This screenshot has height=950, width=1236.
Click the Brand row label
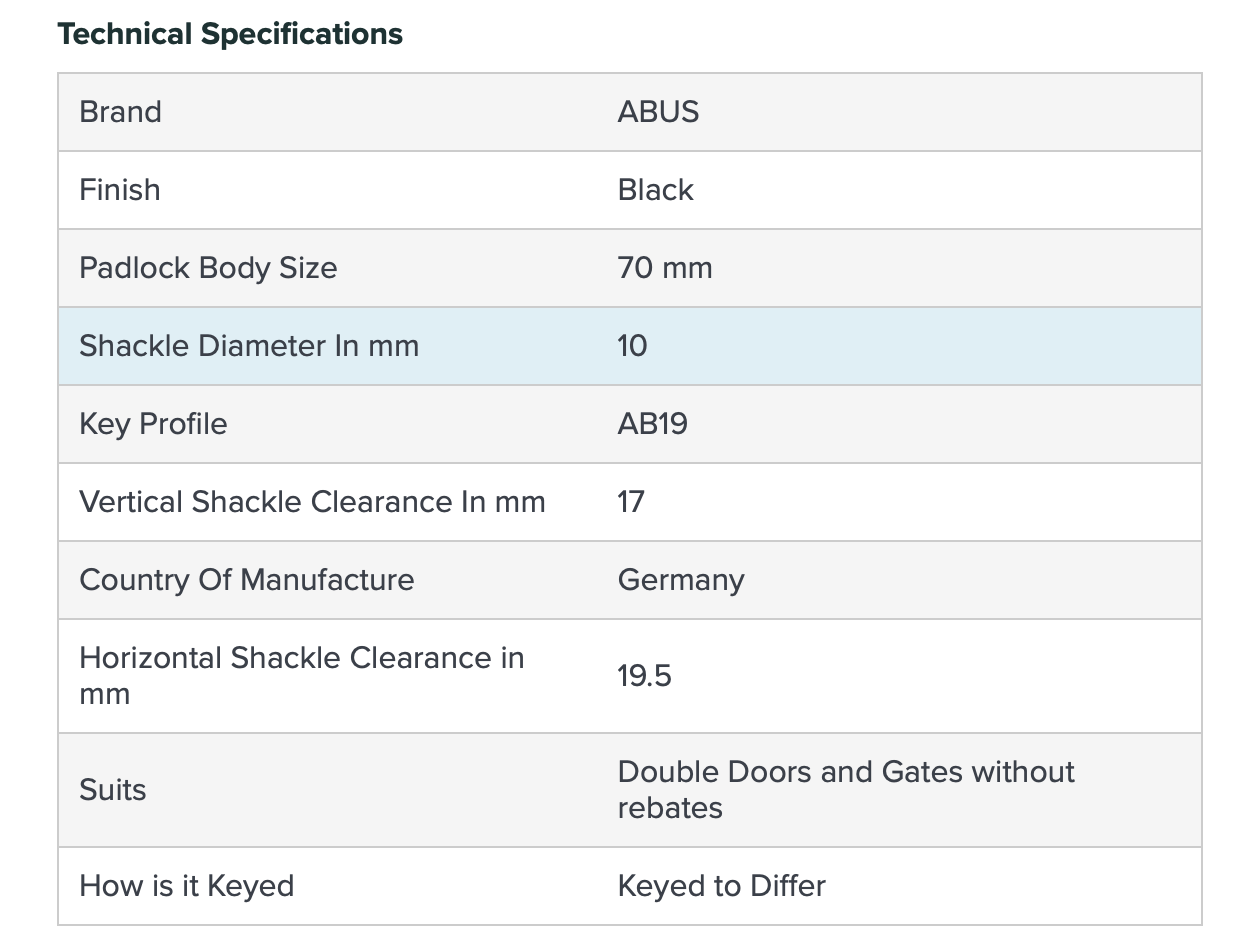(x=120, y=111)
